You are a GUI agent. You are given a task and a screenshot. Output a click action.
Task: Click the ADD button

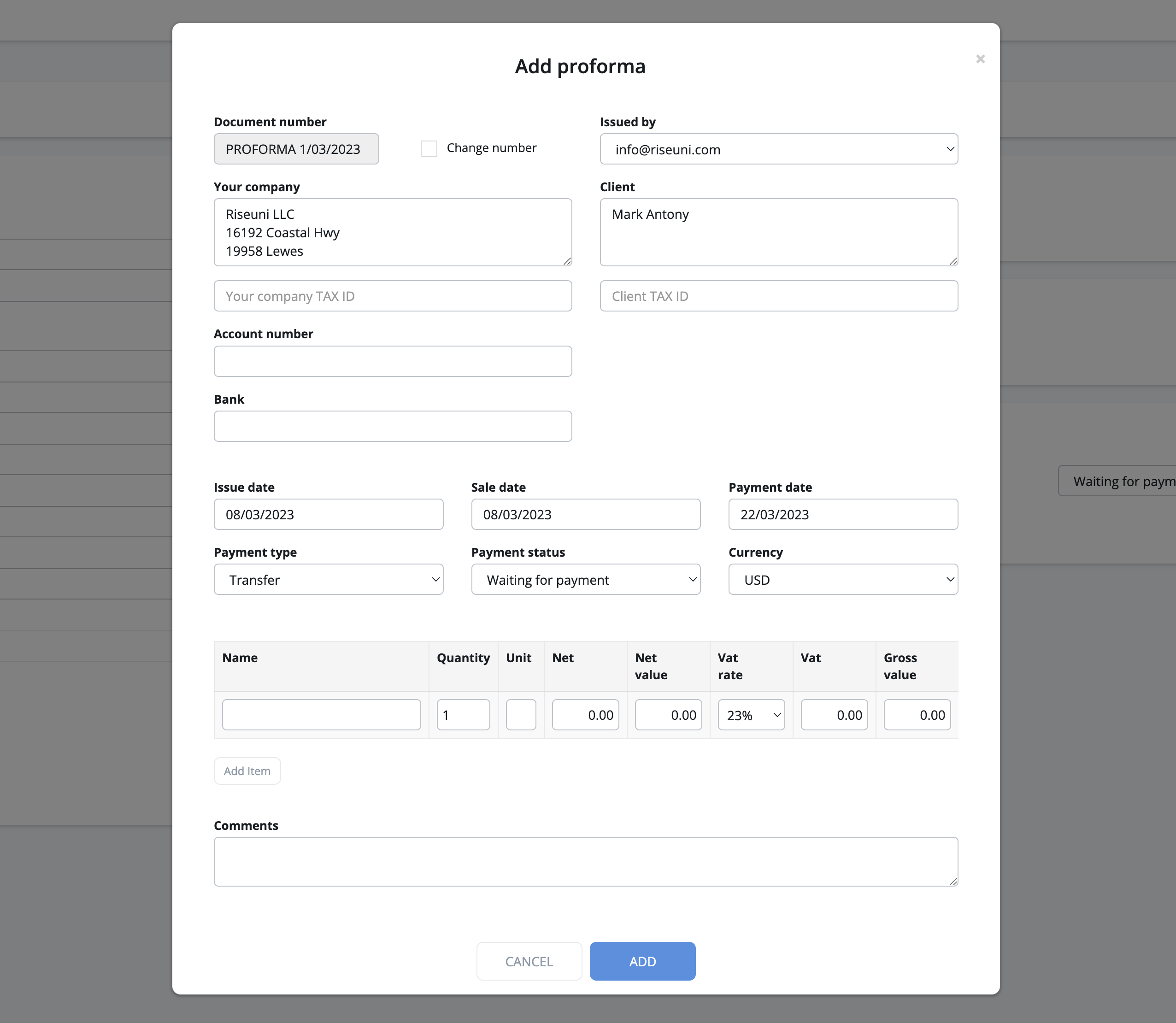click(x=641, y=961)
